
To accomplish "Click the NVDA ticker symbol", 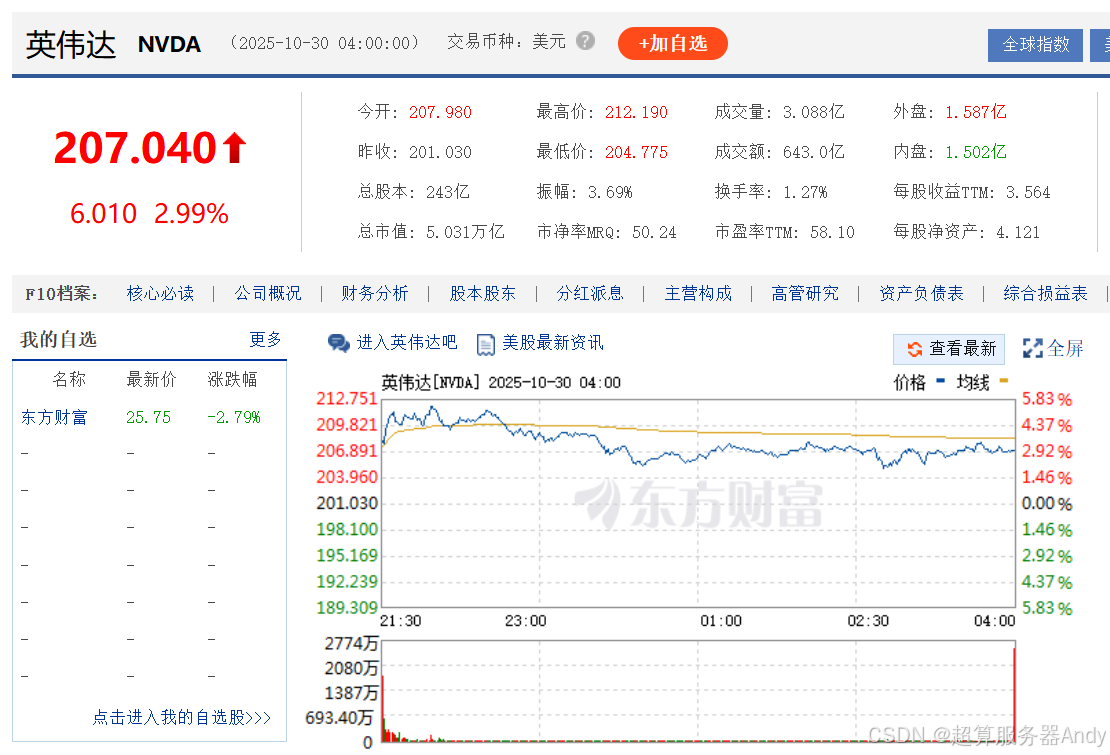I will (x=169, y=45).
